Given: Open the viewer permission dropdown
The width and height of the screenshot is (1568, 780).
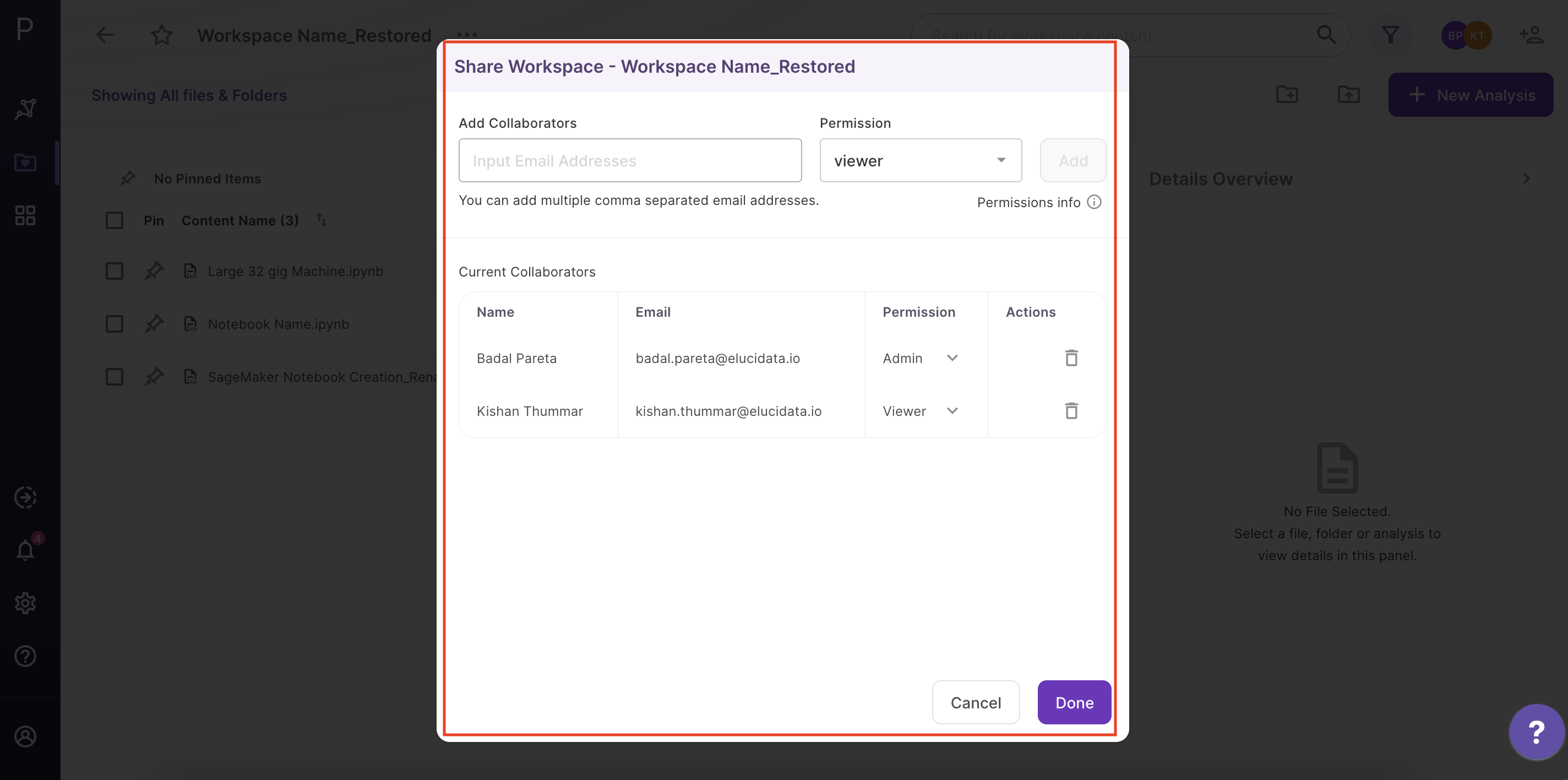Looking at the screenshot, I should (x=921, y=160).
